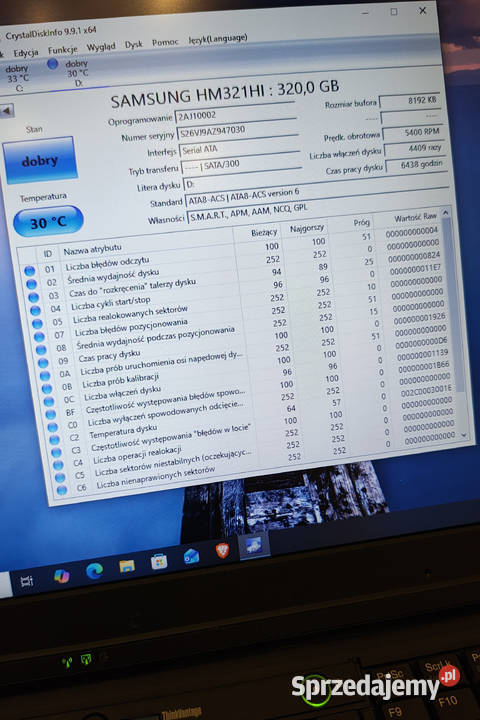Open Outlook mail from taskbar

pos(191,556)
